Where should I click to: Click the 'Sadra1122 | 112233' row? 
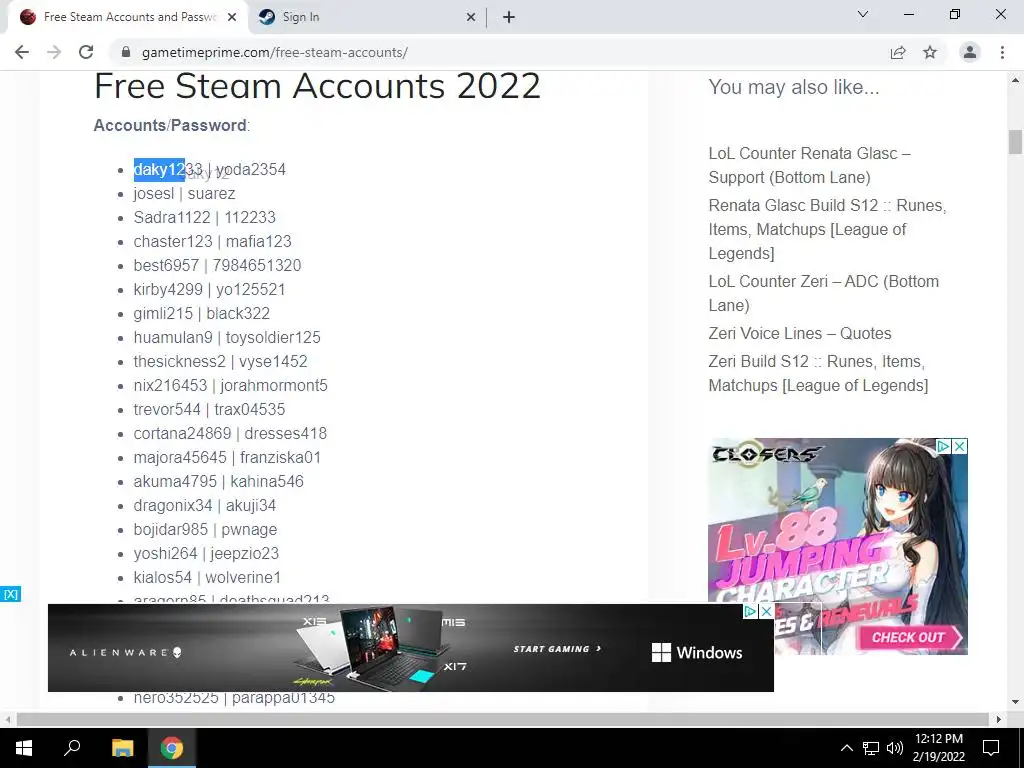(x=204, y=217)
